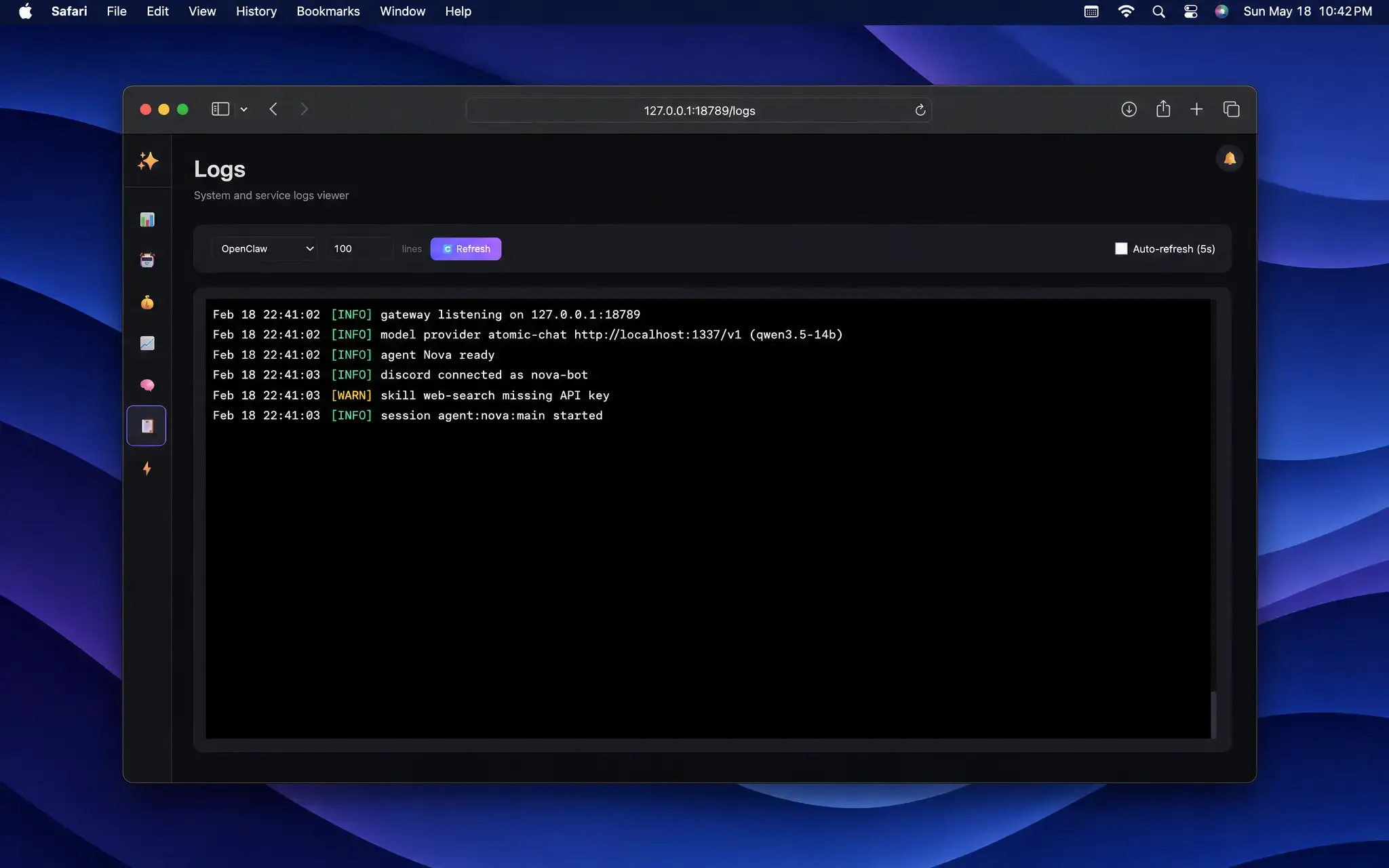Image resolution: width=1389 pixels, height=868 pixels.
Task: Click the menu bar date and time
Action: (x=1307, y=12)
